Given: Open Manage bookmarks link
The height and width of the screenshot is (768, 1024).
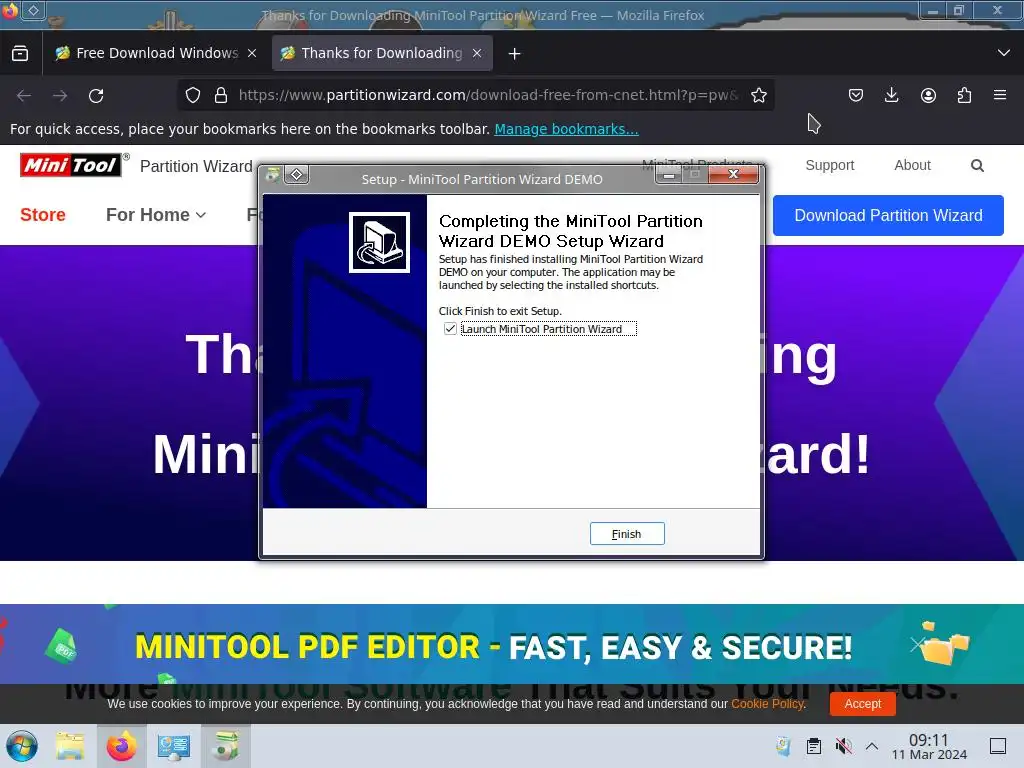Looking at the screenshot, I should point(566,129).
